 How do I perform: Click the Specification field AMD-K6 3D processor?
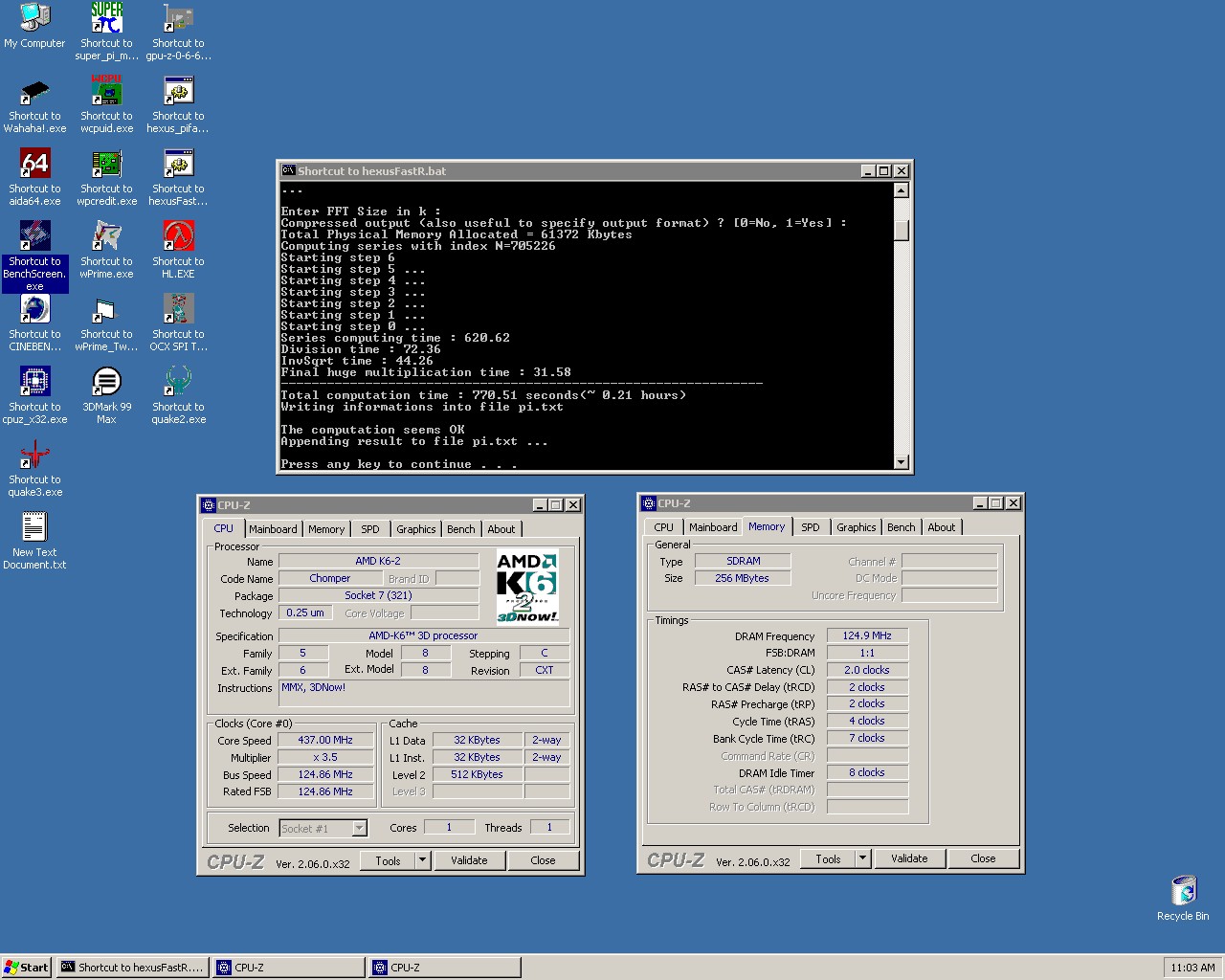[423, 635]
